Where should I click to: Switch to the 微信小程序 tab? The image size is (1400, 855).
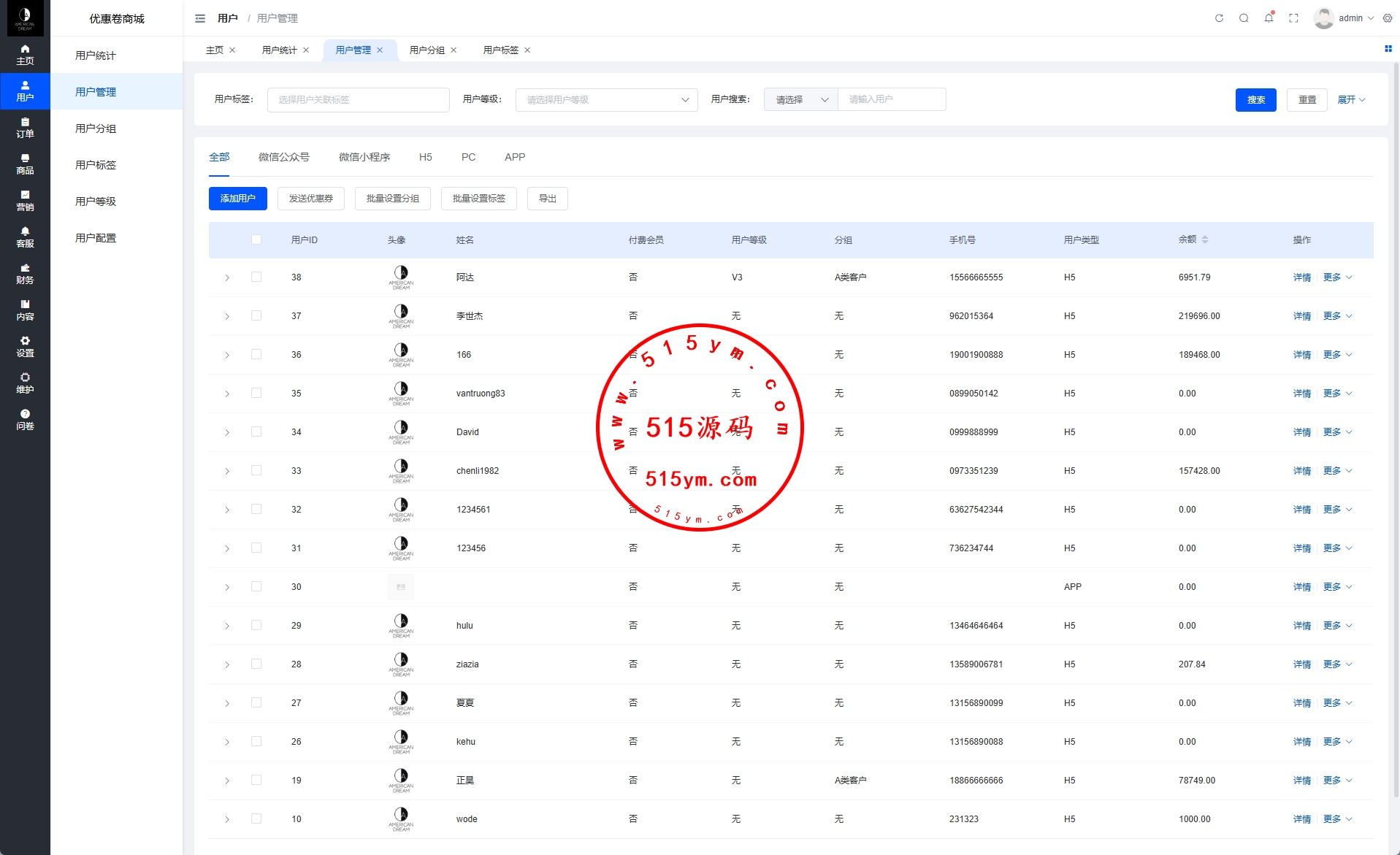(x=364, y=157)
